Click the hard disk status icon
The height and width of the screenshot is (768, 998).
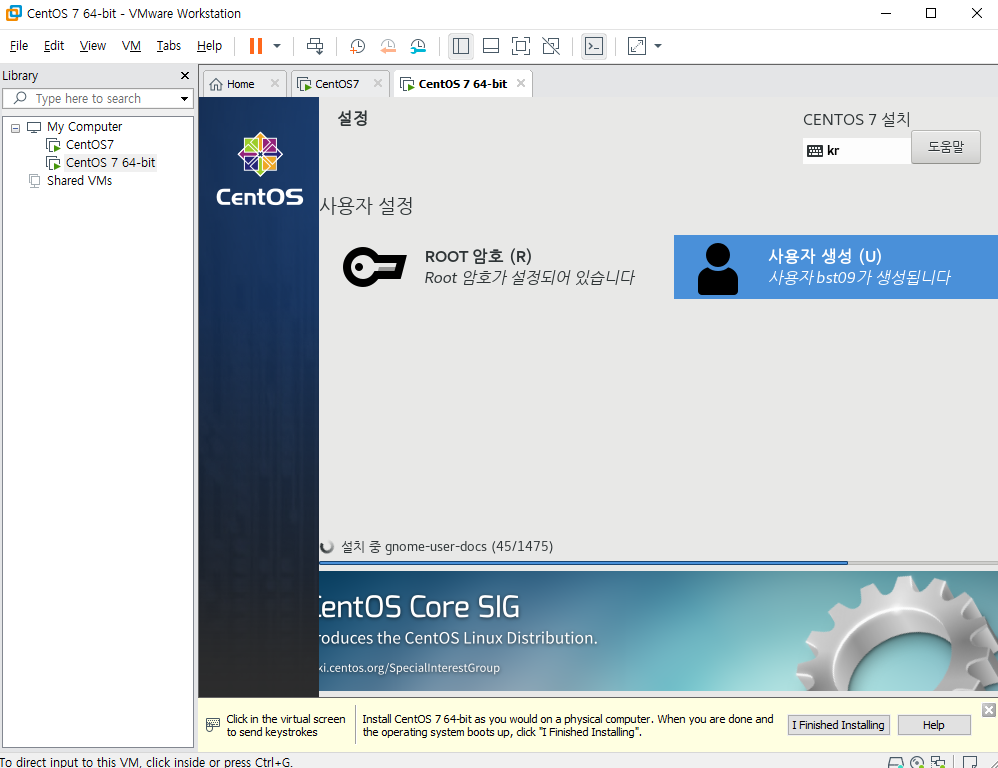tap(896, 762)
